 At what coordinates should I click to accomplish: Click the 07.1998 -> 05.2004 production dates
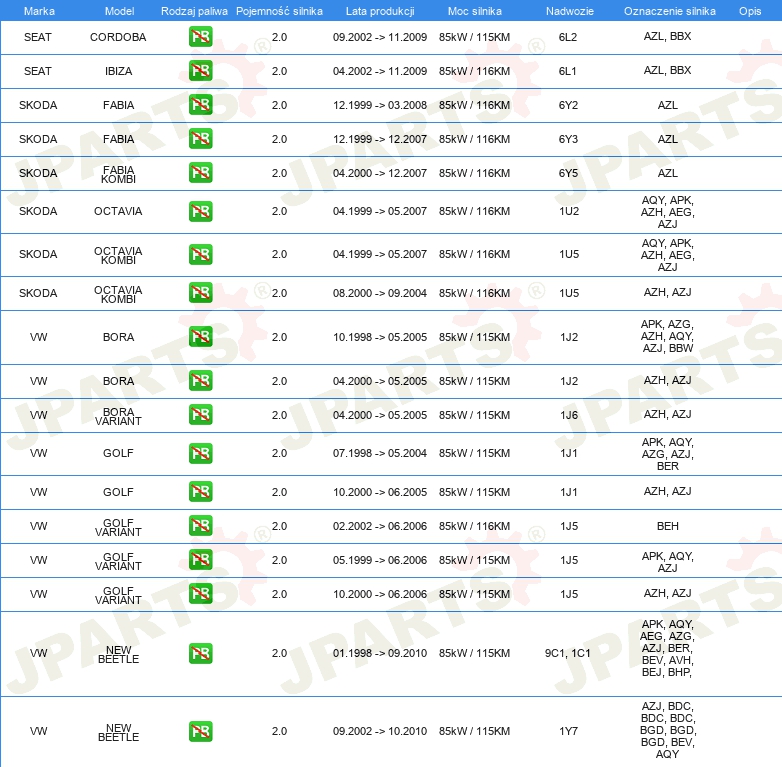(380, 453)
